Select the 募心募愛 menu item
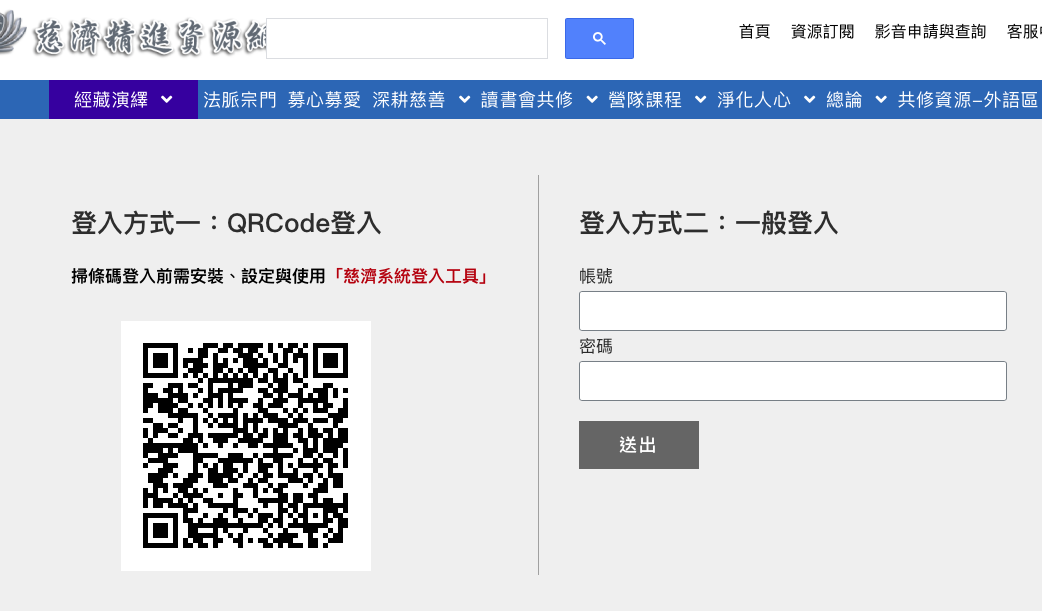1042x611 pixels. tap(324, 100)
